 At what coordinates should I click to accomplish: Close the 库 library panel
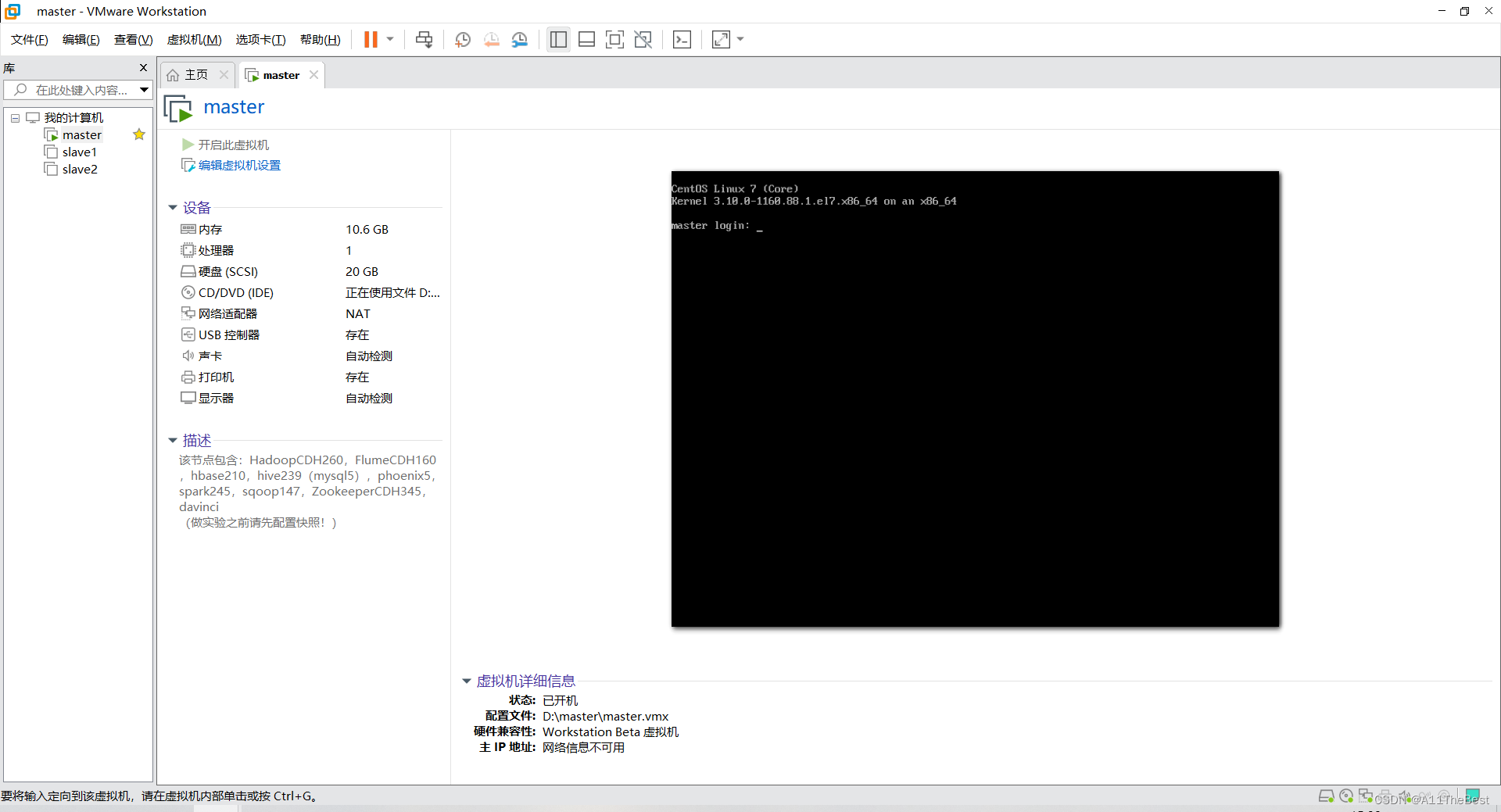(143, 68)
